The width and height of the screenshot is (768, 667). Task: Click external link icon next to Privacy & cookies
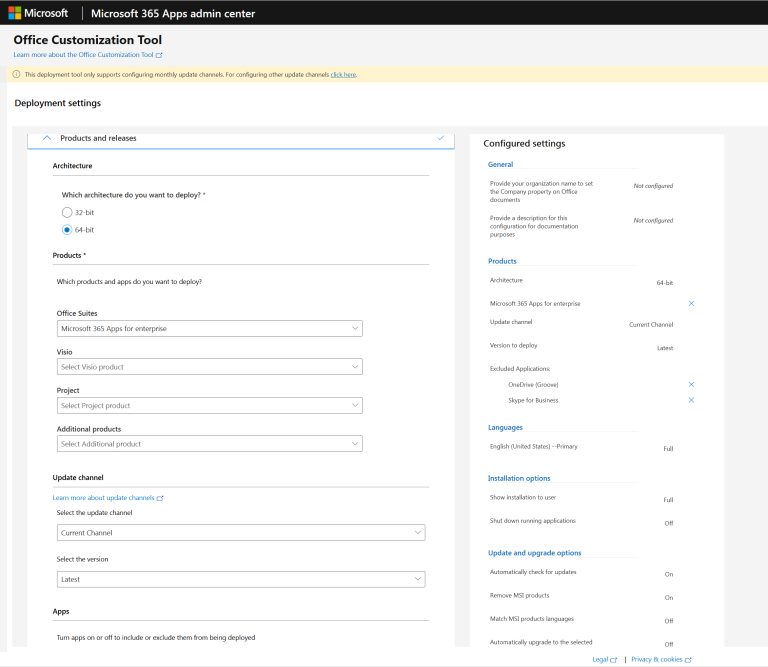click(x=688, y=660)
